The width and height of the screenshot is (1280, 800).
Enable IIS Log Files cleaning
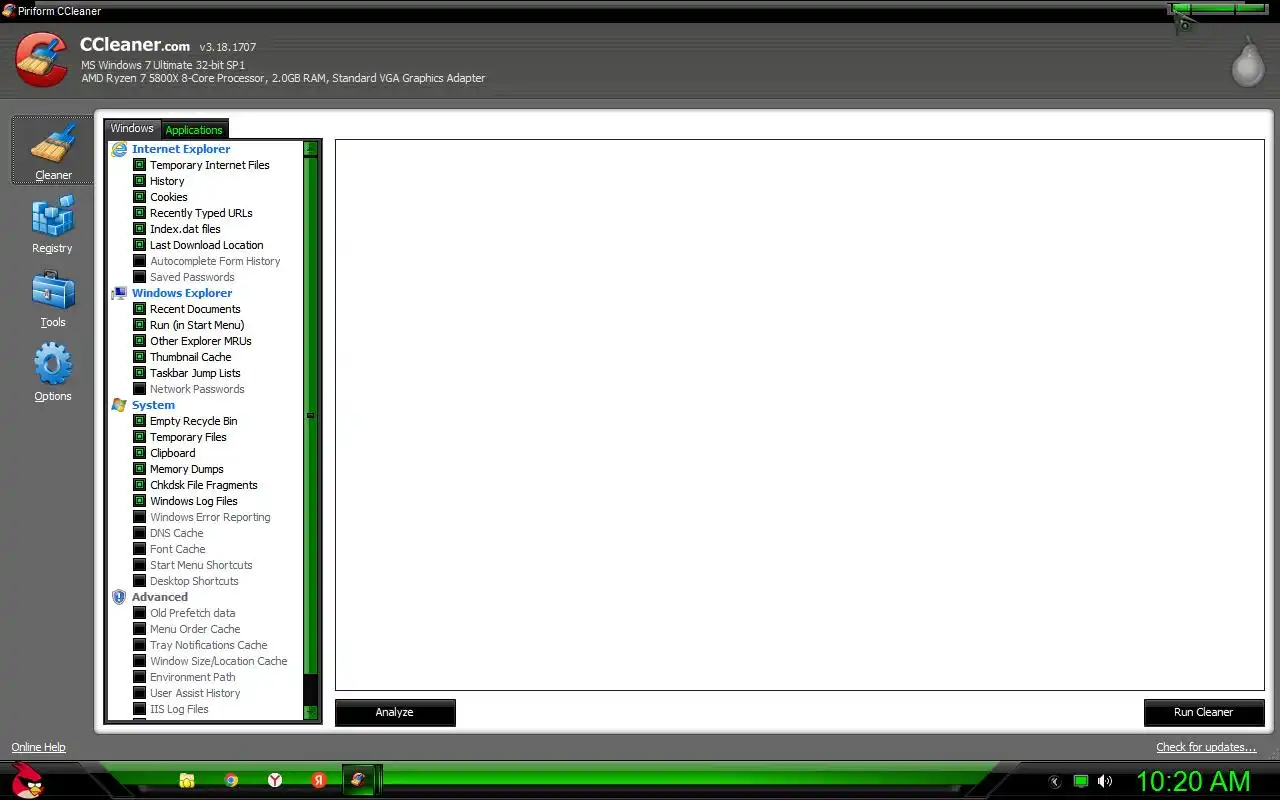pyautogui.click(x=140, y=709)
